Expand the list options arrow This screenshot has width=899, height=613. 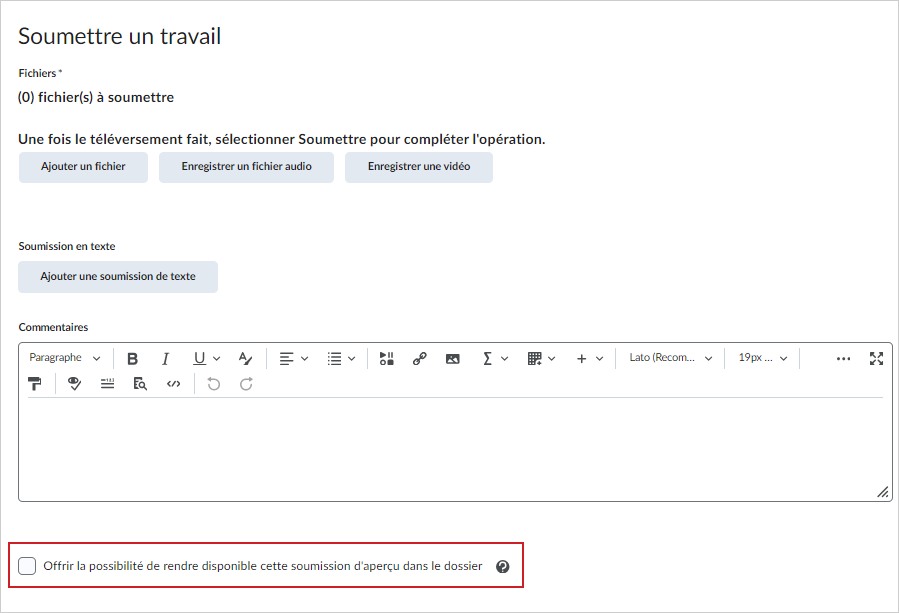pyautogui.click(x=351, y=358)
